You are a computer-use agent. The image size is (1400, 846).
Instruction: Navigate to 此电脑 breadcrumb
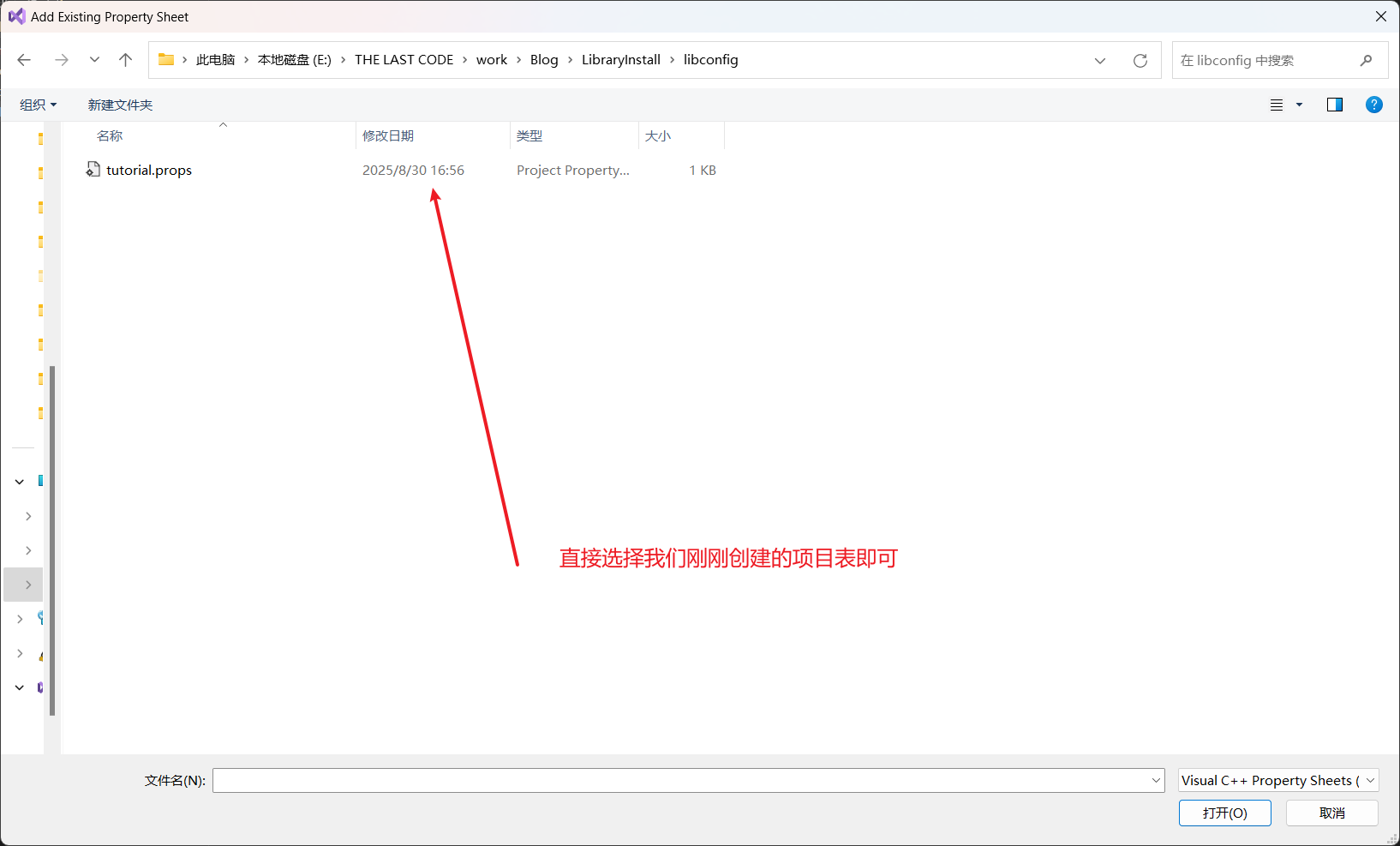(x=215, y=60)
